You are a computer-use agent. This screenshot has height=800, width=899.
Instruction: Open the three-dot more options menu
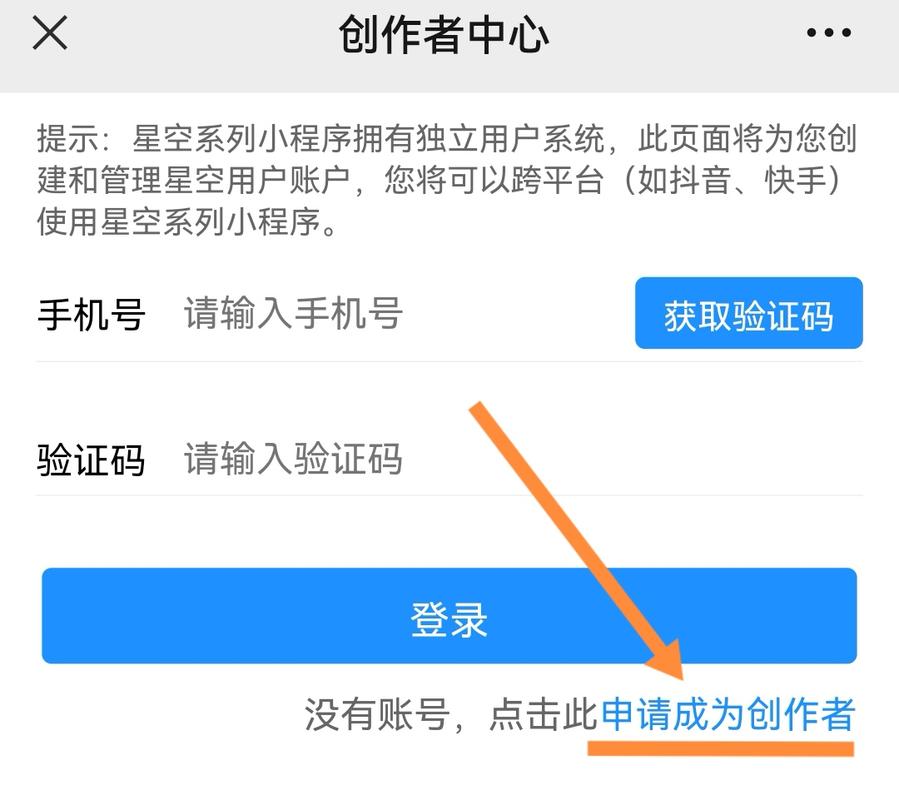[828, 33]
